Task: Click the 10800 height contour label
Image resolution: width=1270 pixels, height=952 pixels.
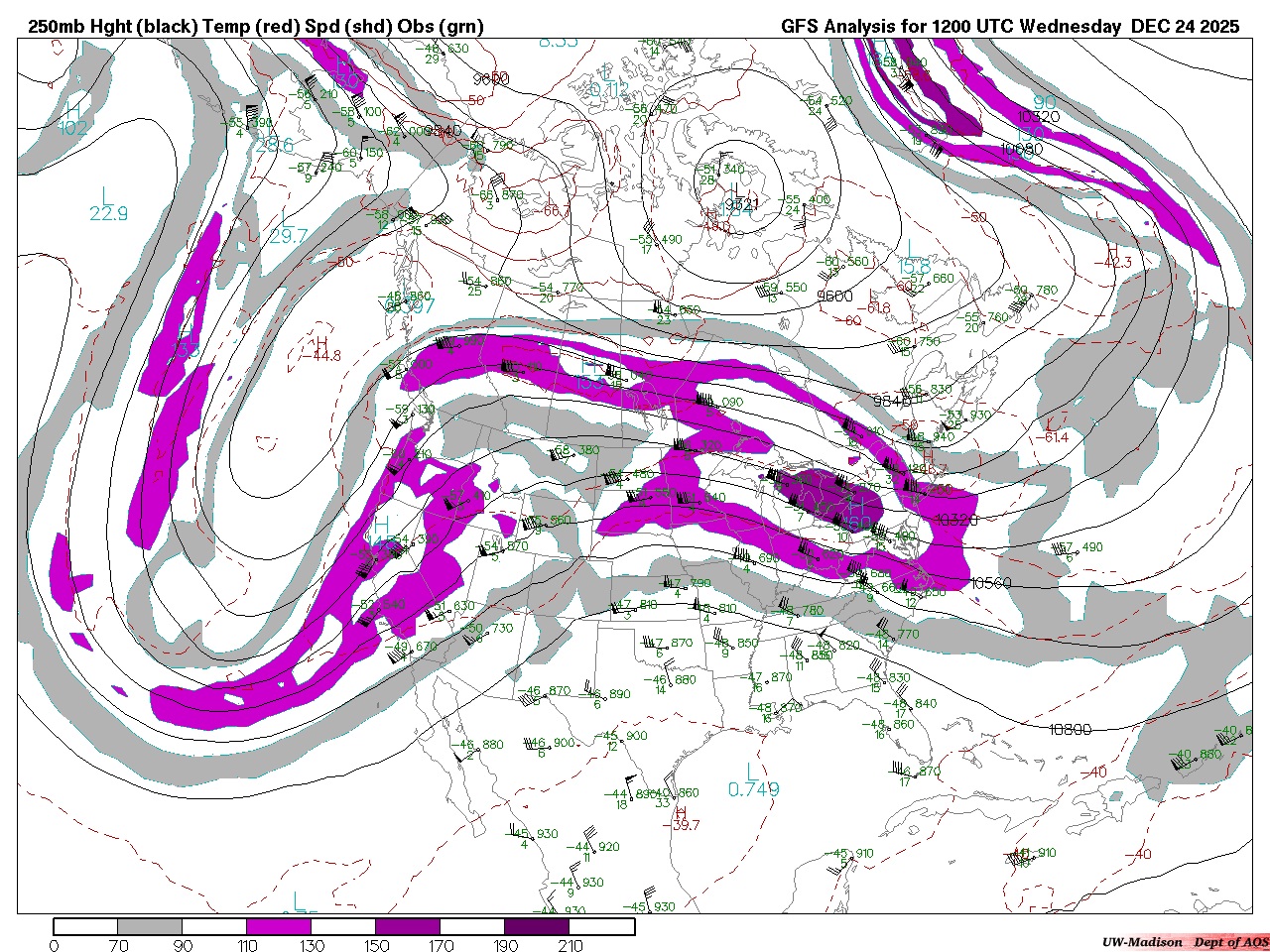Action: coord(1070,729)
